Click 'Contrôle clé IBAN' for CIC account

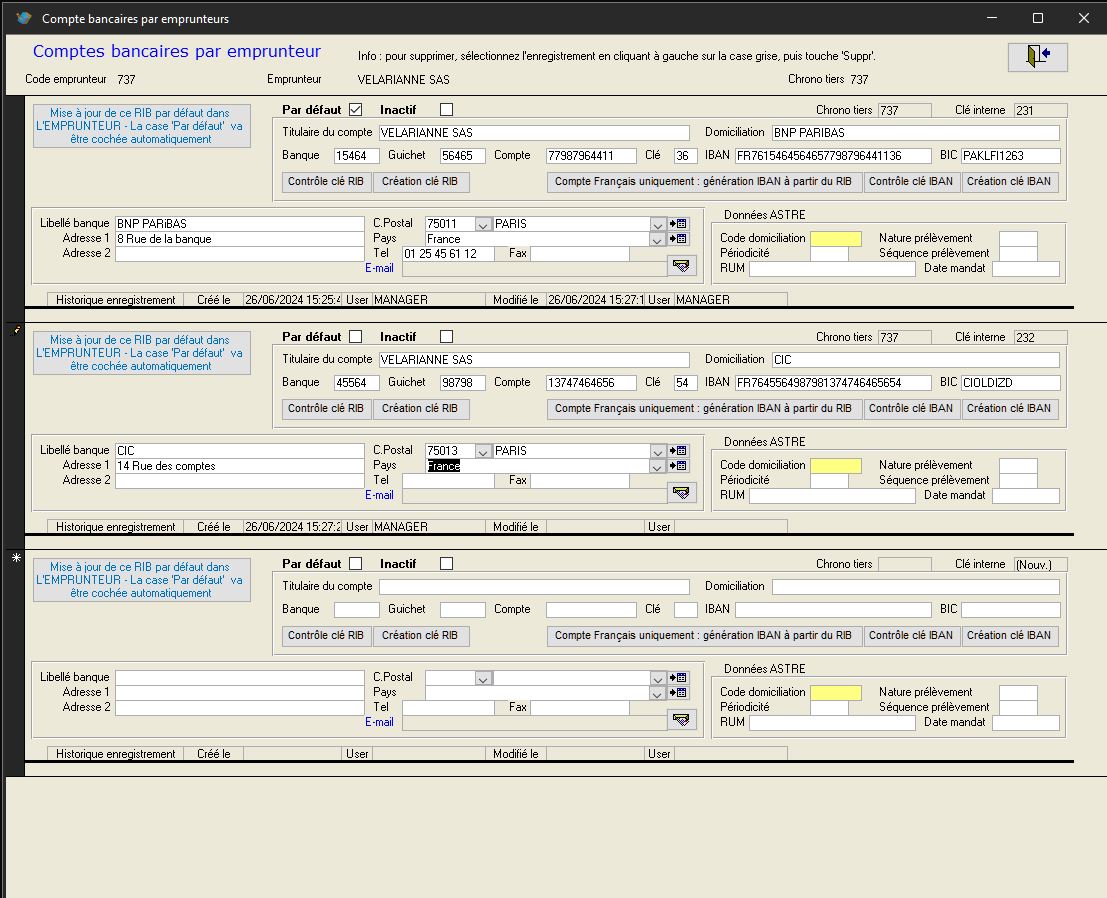coord(911,409)
